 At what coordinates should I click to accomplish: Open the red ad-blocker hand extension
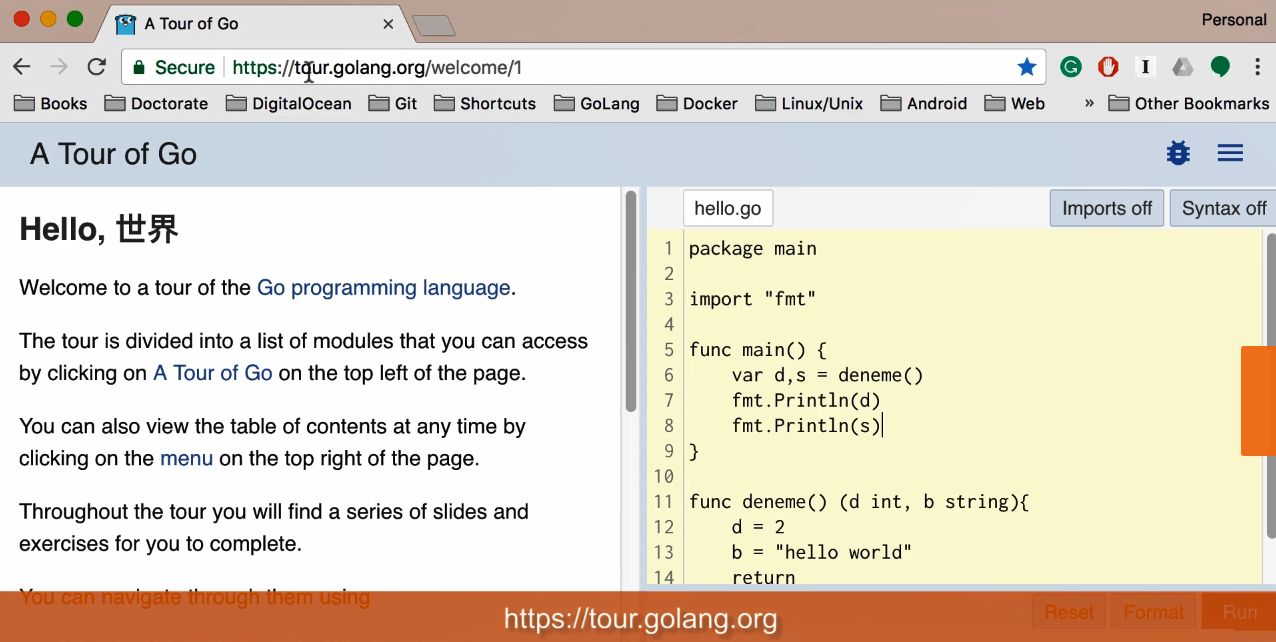click(1108, 67)
